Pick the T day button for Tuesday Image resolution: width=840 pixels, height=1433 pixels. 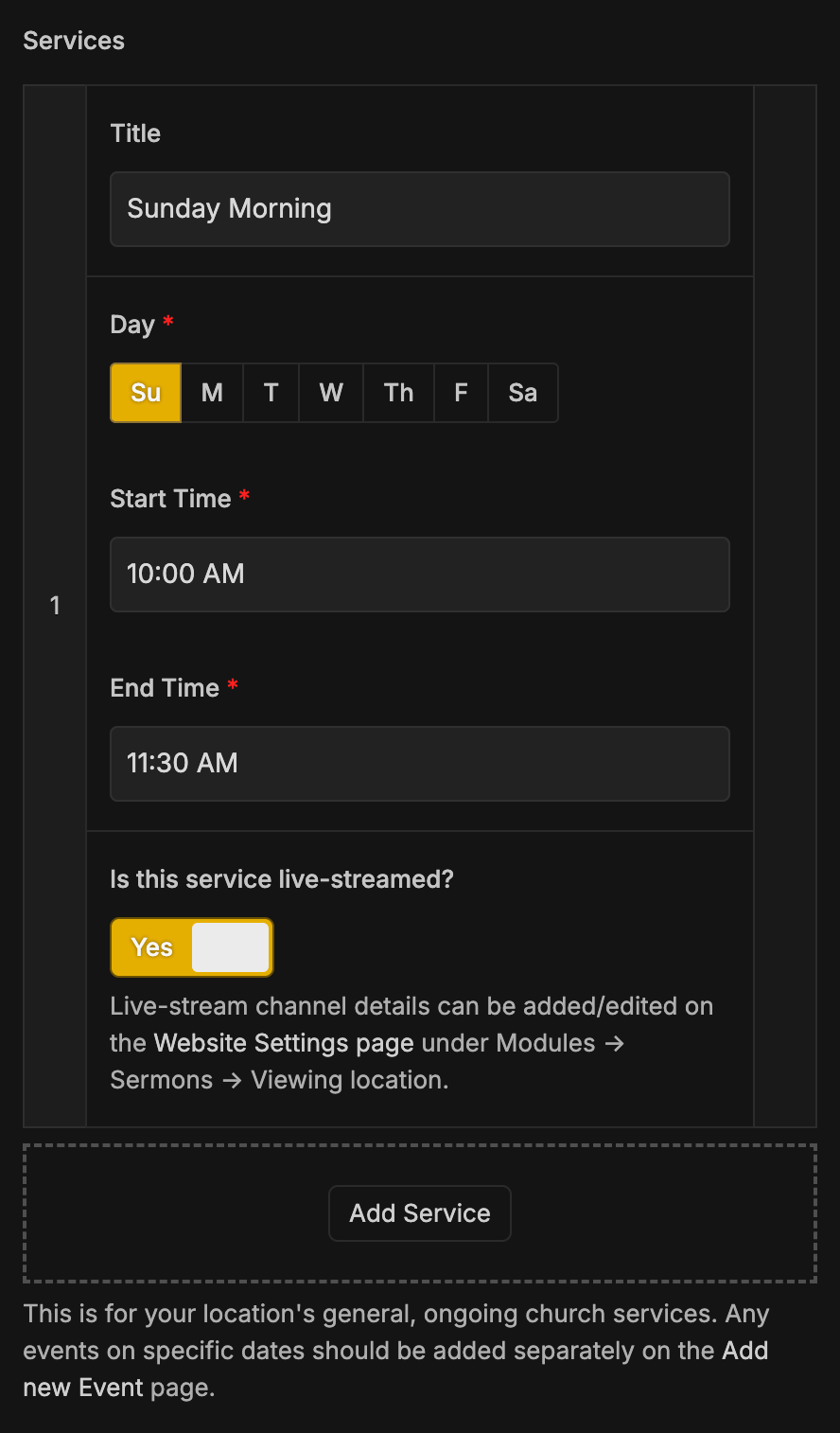[x=271, y=393]
